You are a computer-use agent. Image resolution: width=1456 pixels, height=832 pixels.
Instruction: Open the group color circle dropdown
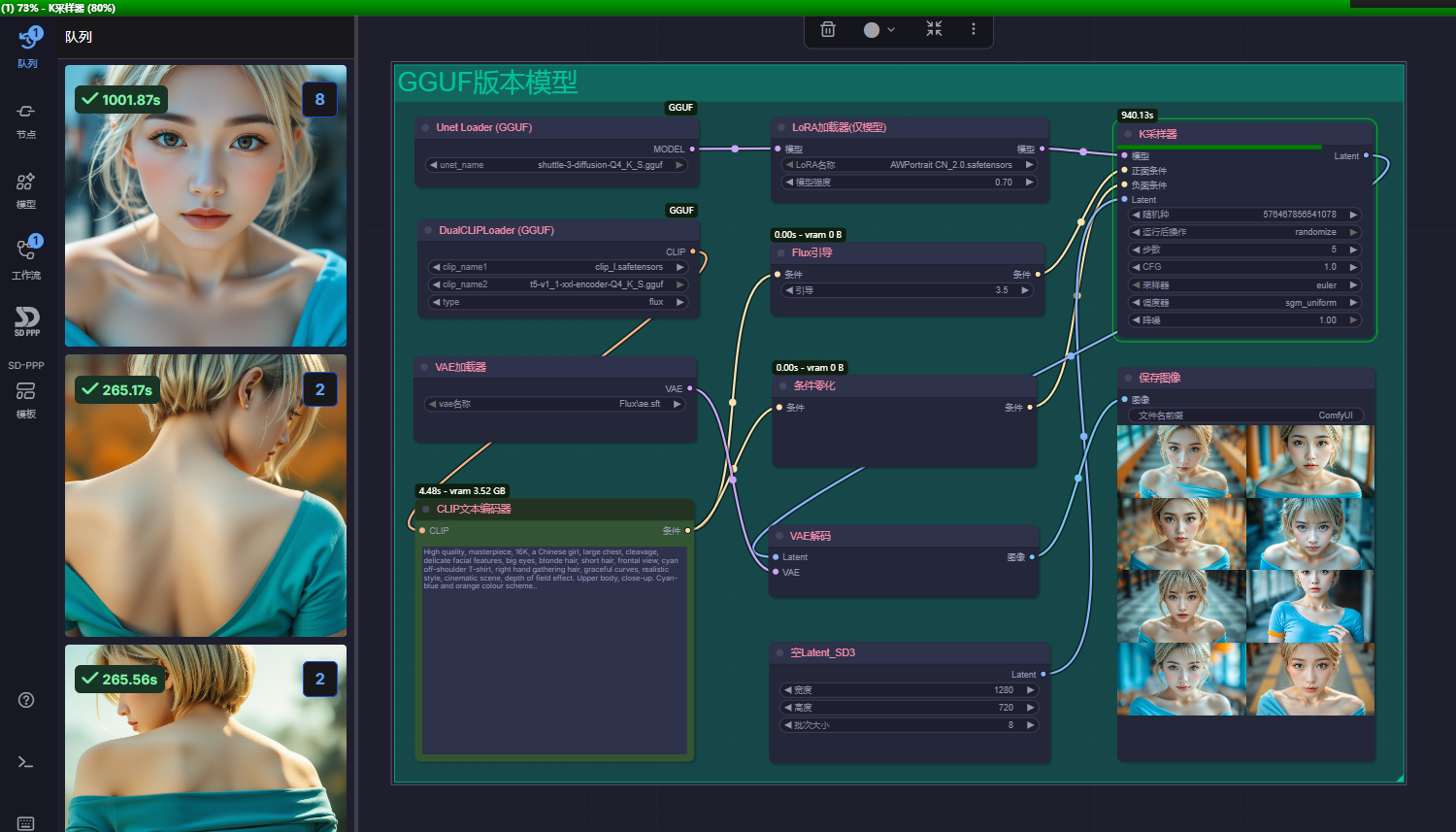point(878,30)
